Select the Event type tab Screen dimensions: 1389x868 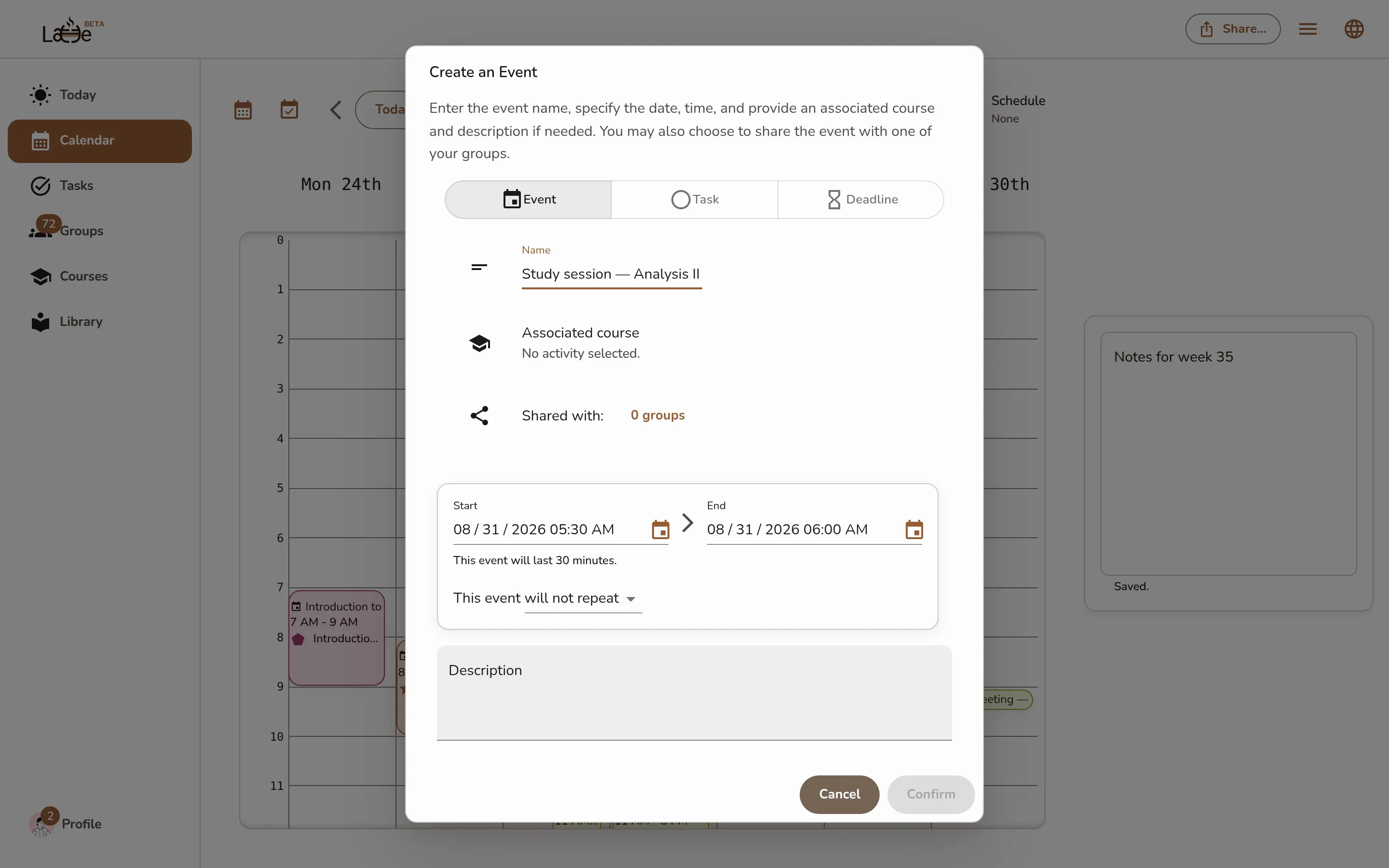point(528,199)
